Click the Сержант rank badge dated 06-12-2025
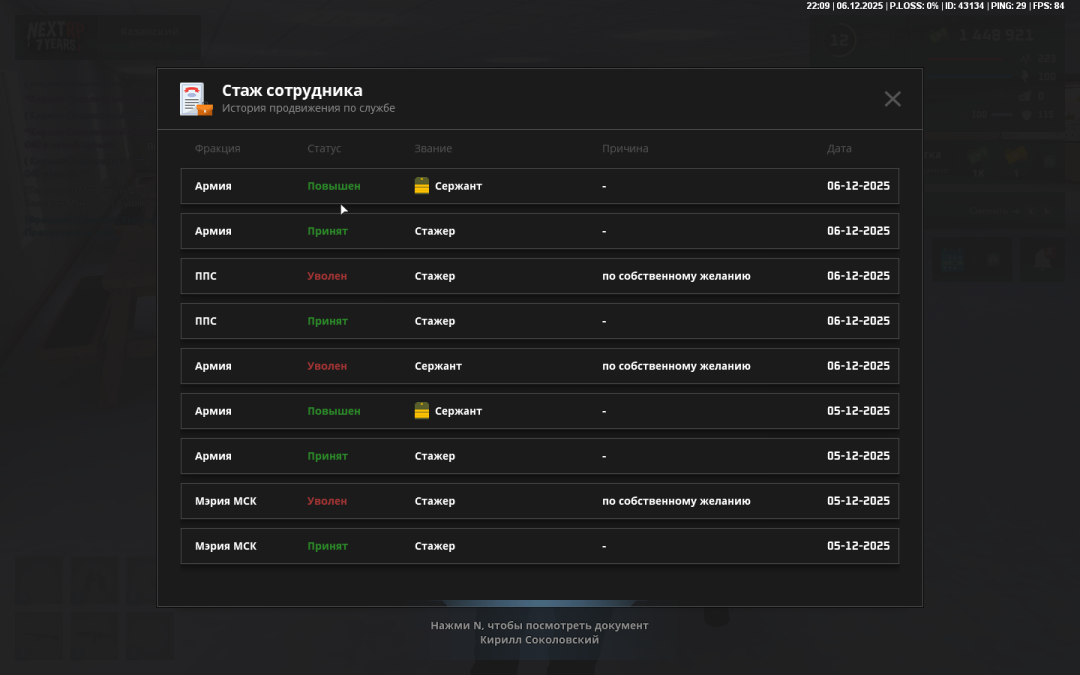The image size is (1080, 675). [422, 186]
